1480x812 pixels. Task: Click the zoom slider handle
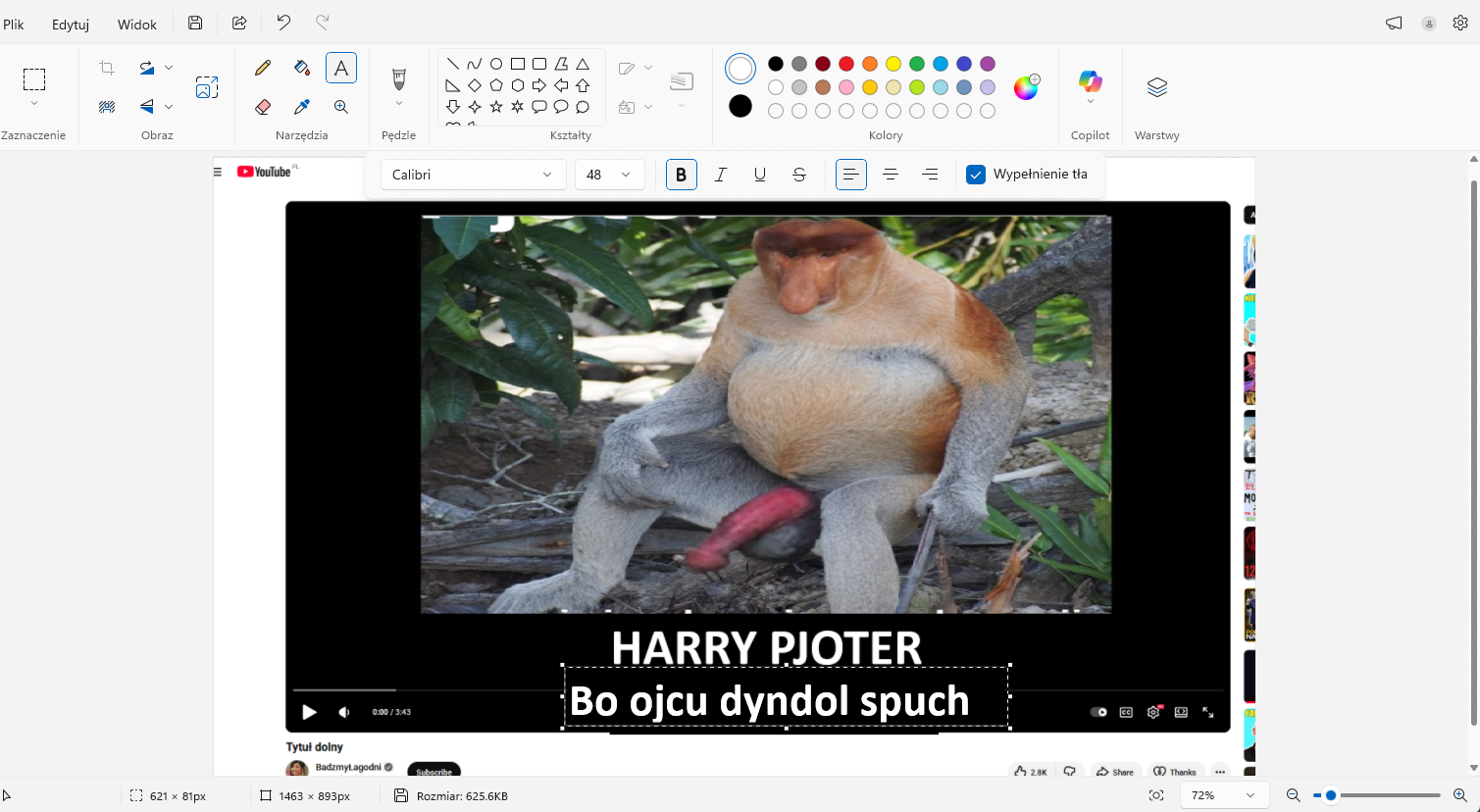1331,795
